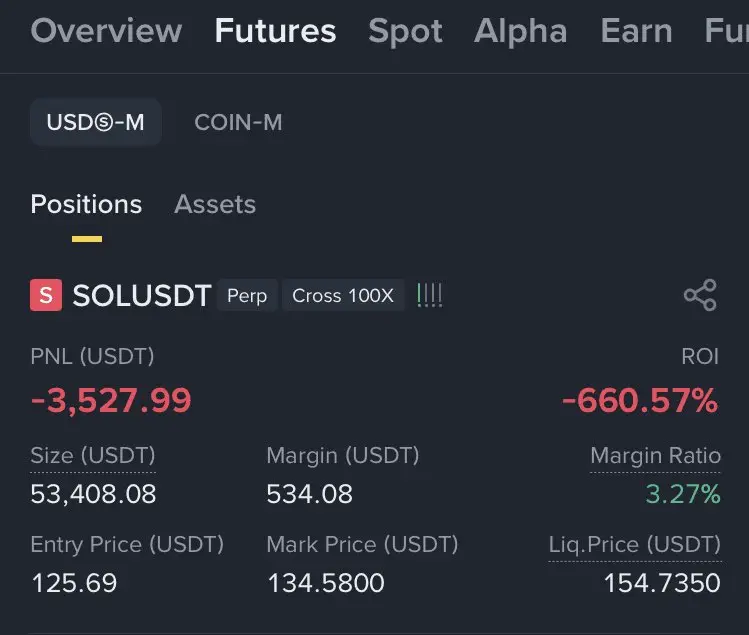Open the Spot tab
Image resolution: width=749 pixels, height=635 pixels.
(x=405, y=31)
